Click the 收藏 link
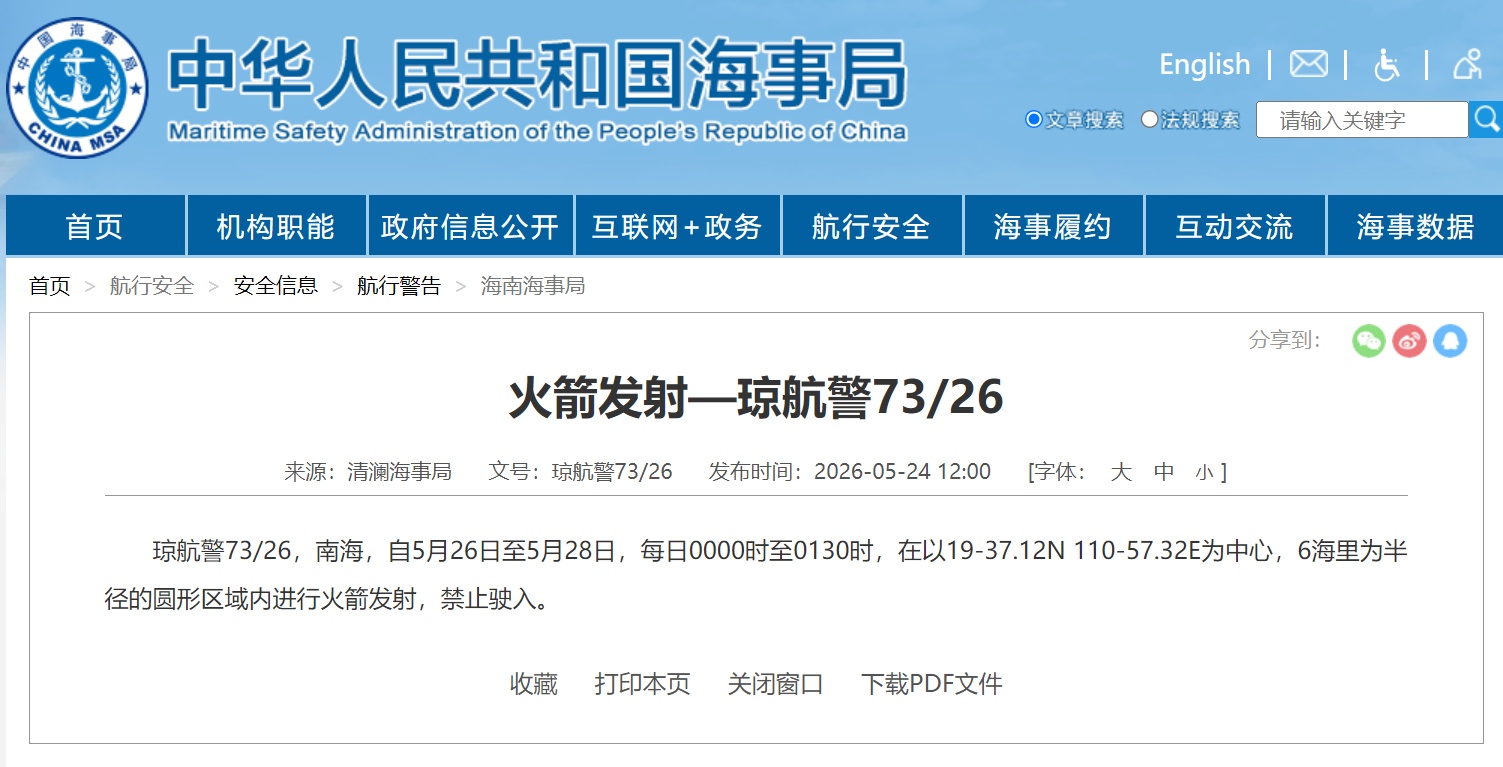This screenshot has height=767, width=1503. click(x=534, y=684)
